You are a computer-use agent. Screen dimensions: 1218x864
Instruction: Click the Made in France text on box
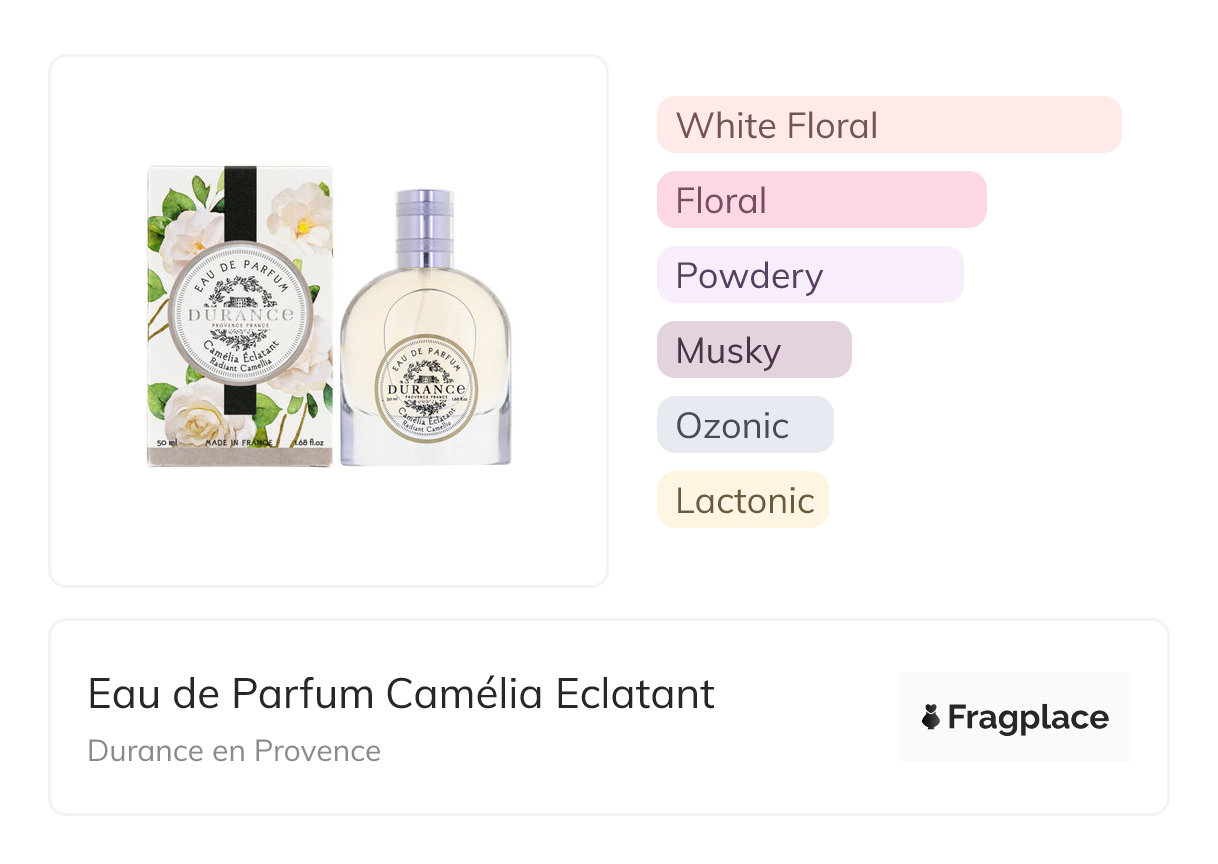pos(238,442)
